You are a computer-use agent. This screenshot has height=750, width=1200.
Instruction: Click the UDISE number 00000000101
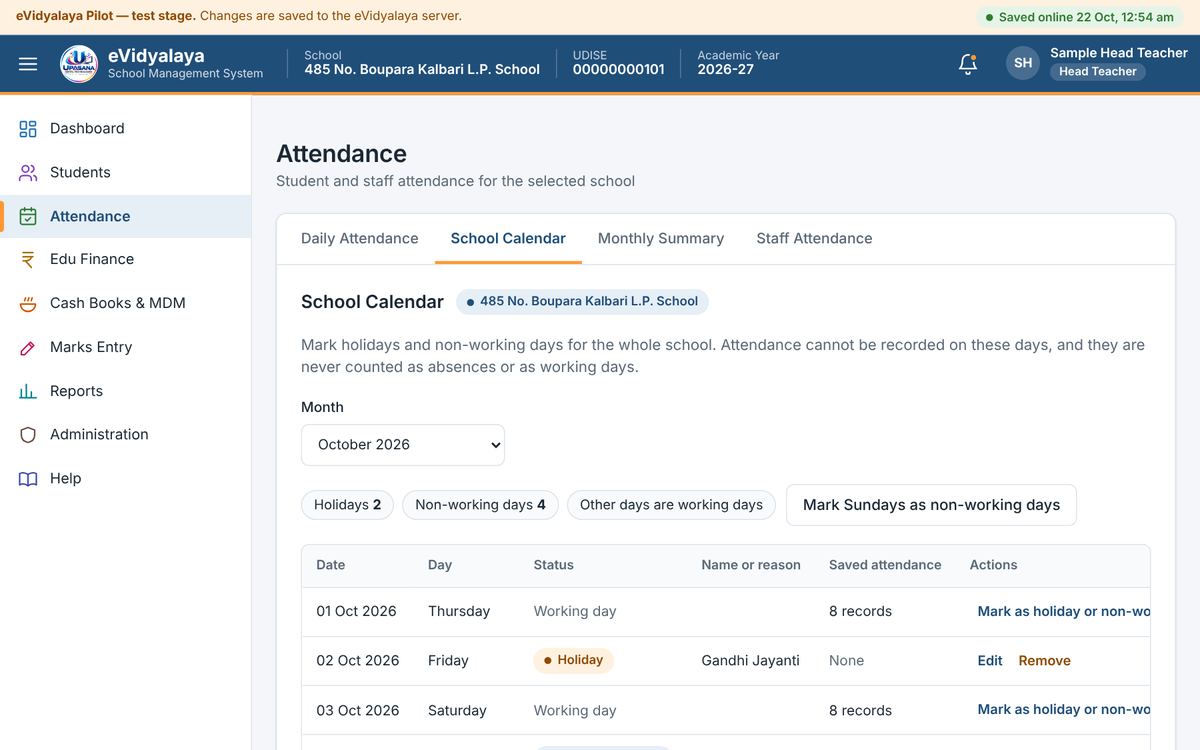click(x=618, y=70)
